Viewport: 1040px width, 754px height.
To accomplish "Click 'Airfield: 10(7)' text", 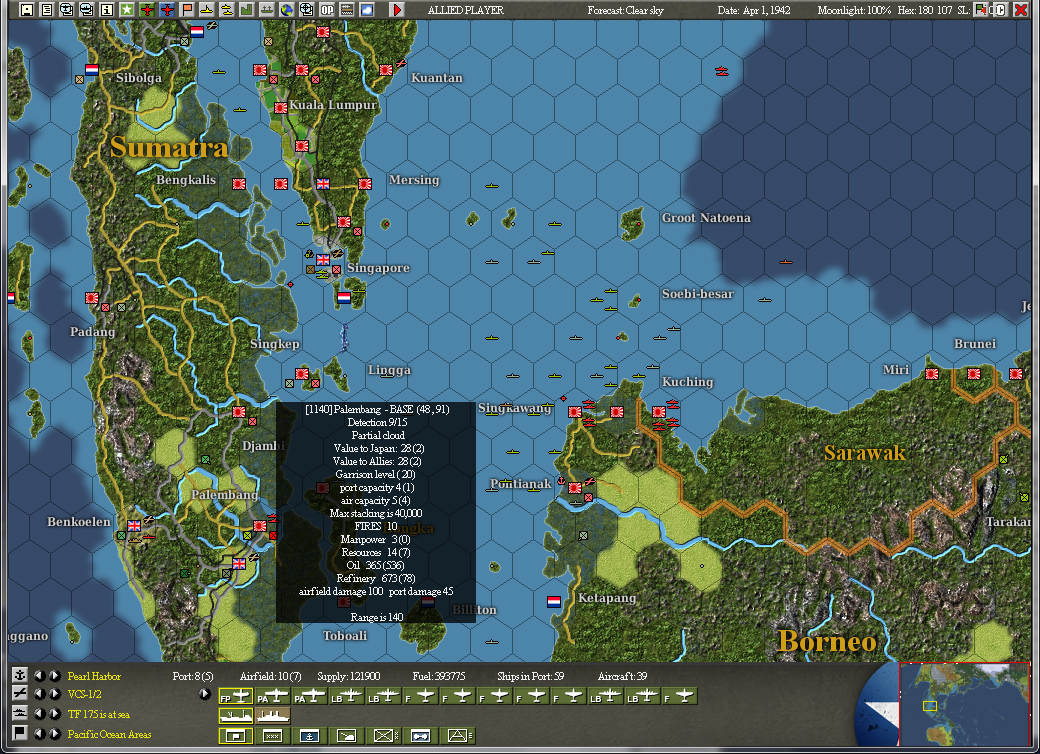I will [x=271, y=676].
